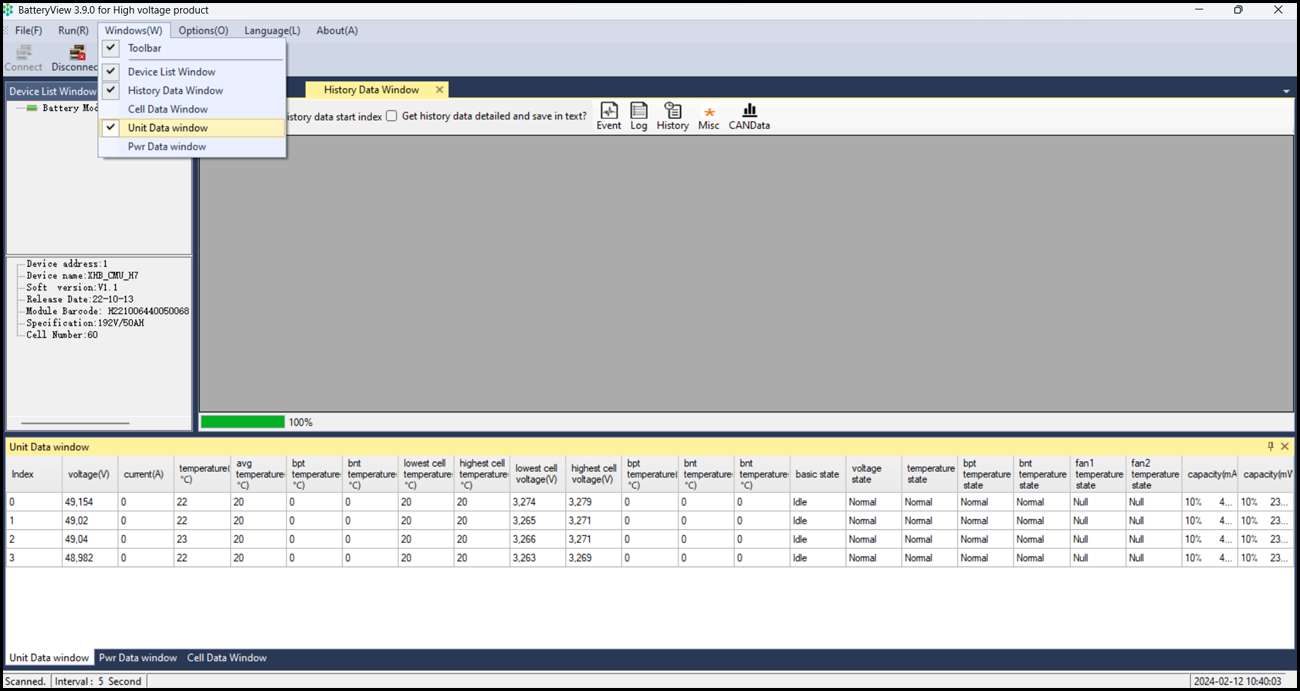Image resolution: width=1300 pixels, height=691 pixels.
Task: Click the voltage state column header
Action: click(x=874, y=474)
